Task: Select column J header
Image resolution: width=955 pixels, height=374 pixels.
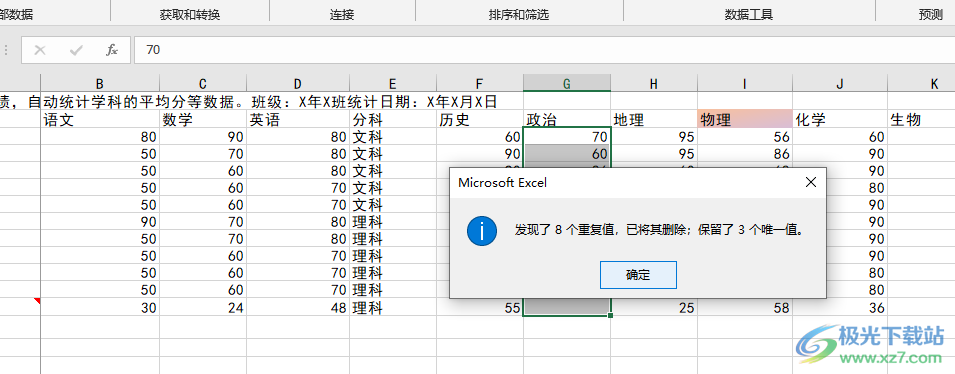Action: coord(840,84)
